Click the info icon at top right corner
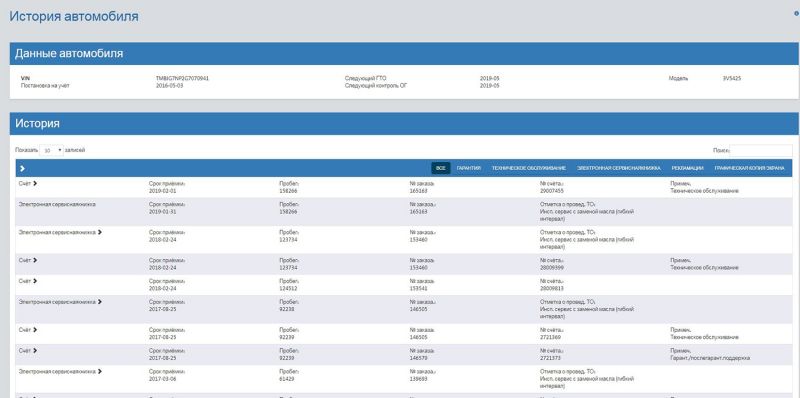The image size is (800, 398). 796,14
